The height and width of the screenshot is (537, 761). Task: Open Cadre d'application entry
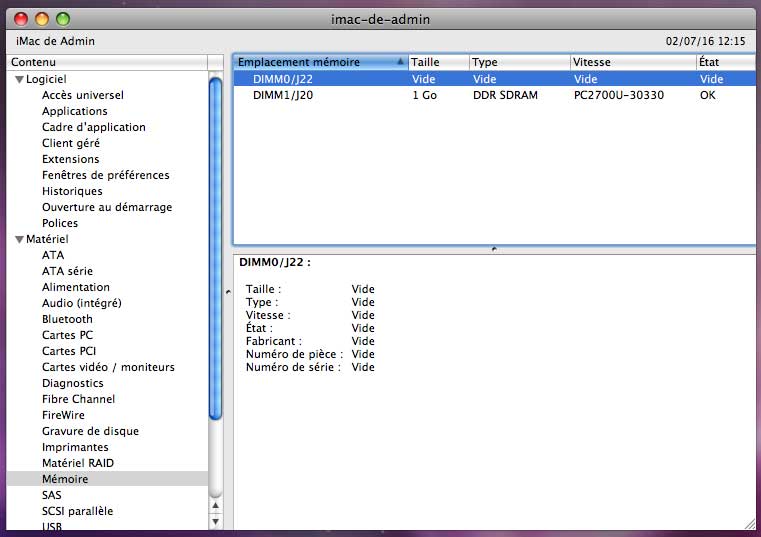click(x=94, y=127)
